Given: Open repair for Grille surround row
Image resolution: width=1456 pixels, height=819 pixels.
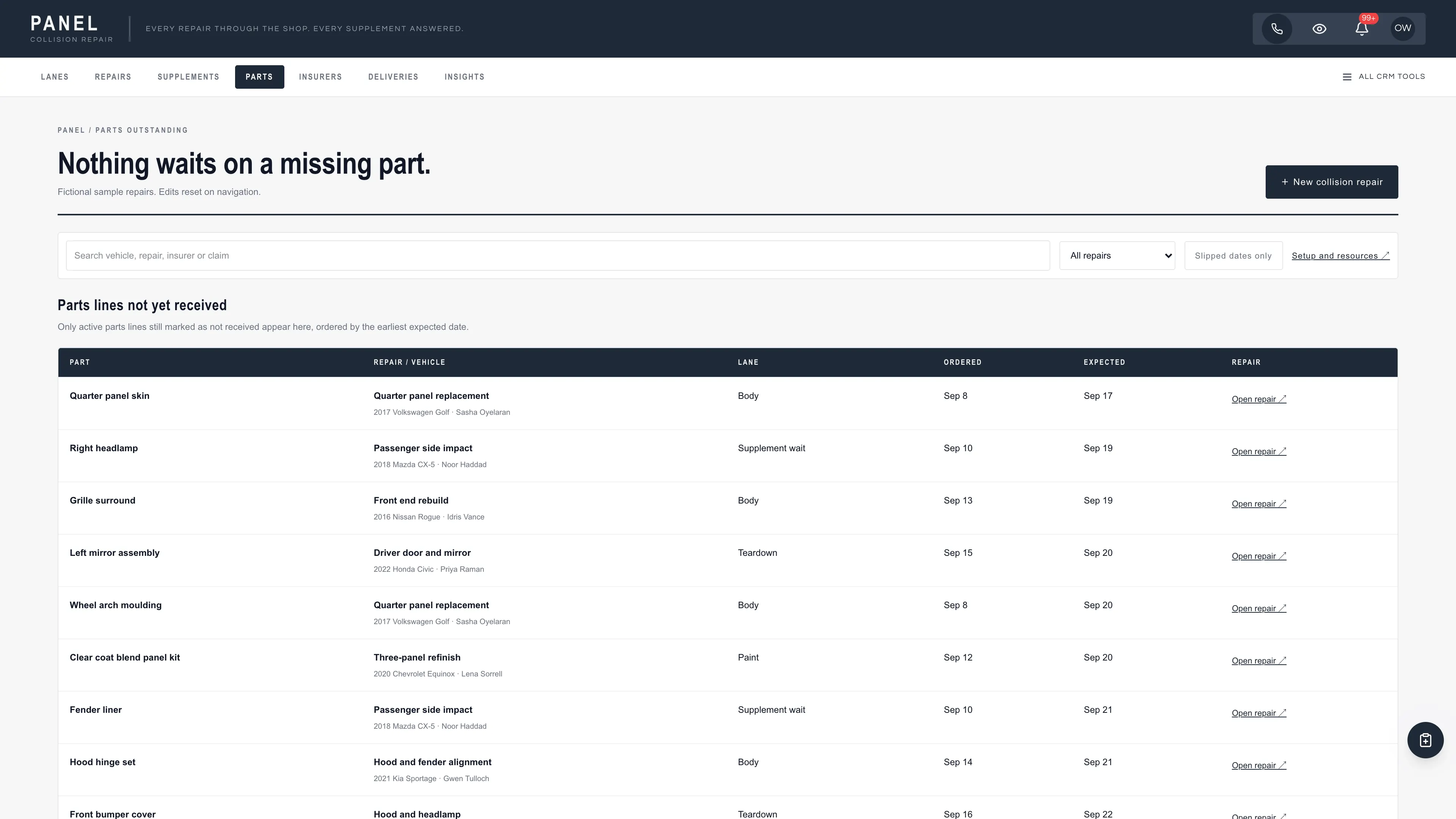Looking at the screenshot, I should coord(1259,504).
